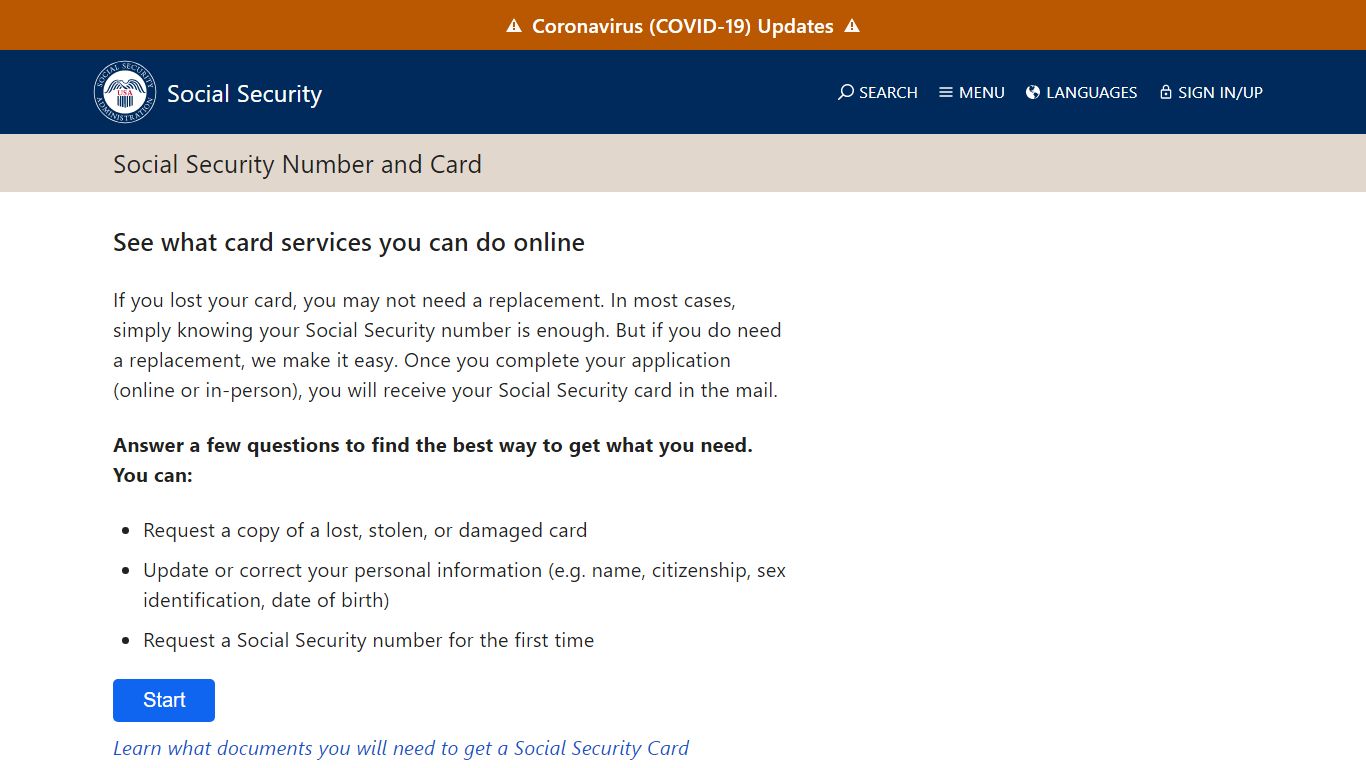Toggle the site navigation menu open
The image size is (1366, 768).
click(x=971, y=92)
